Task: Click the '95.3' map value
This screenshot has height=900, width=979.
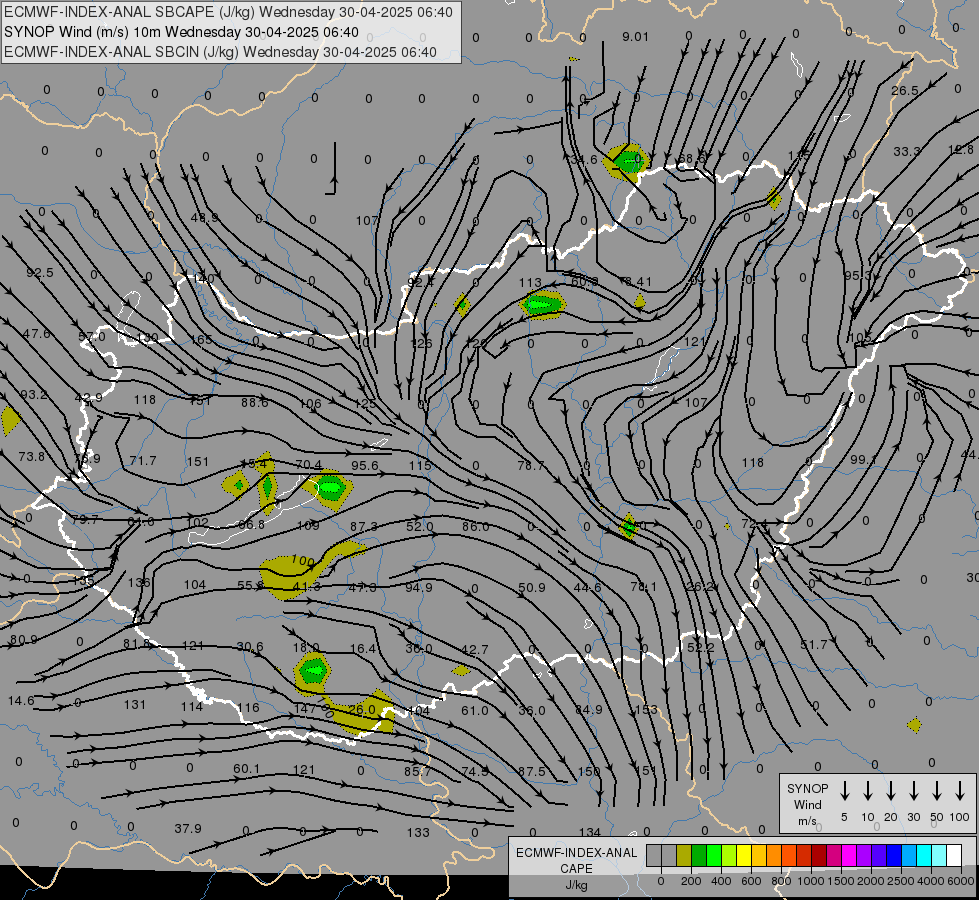Action: tap(857, 275)
